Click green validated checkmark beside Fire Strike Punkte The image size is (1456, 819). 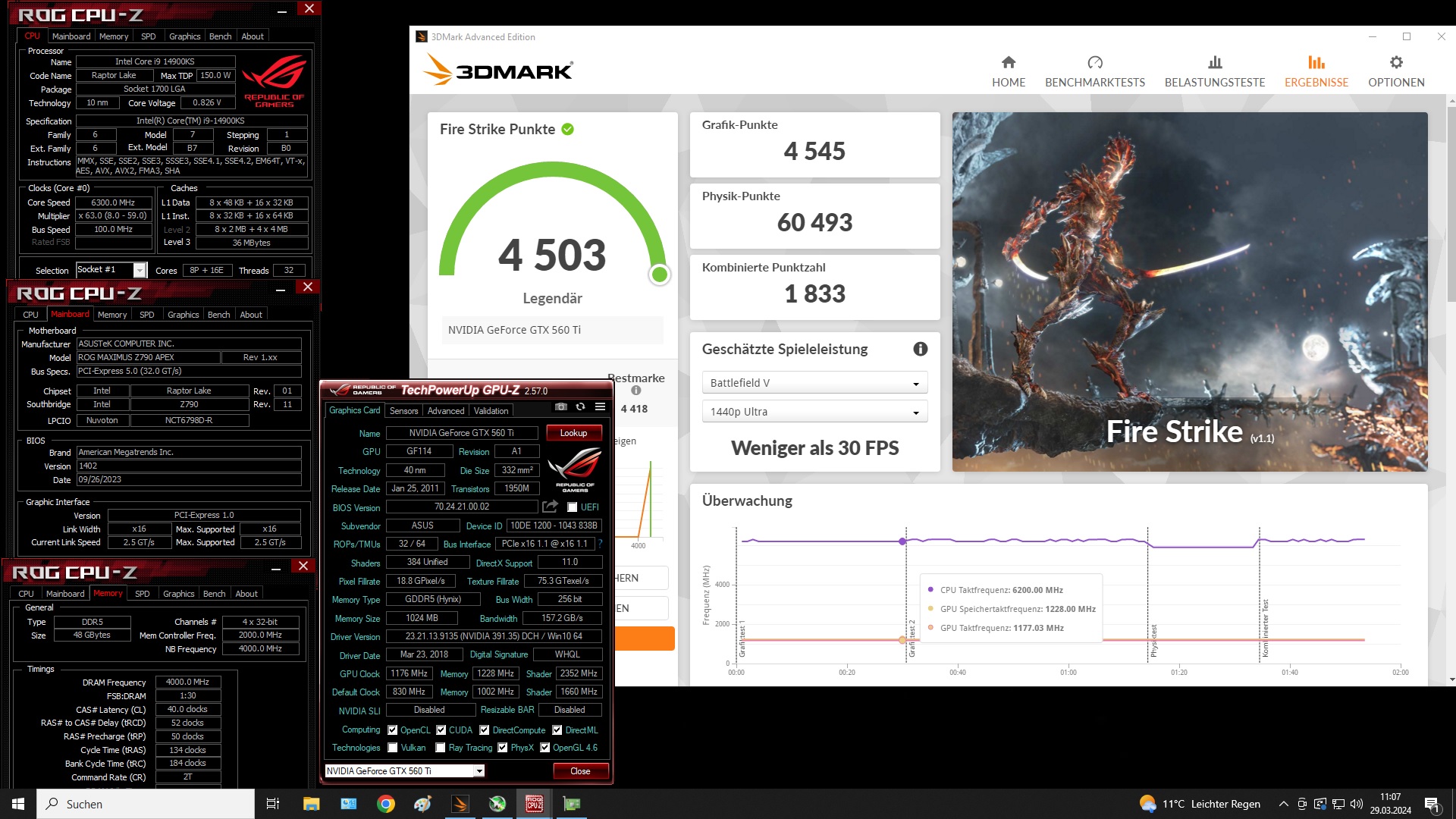pyautogui.click(x=567, y=130)
